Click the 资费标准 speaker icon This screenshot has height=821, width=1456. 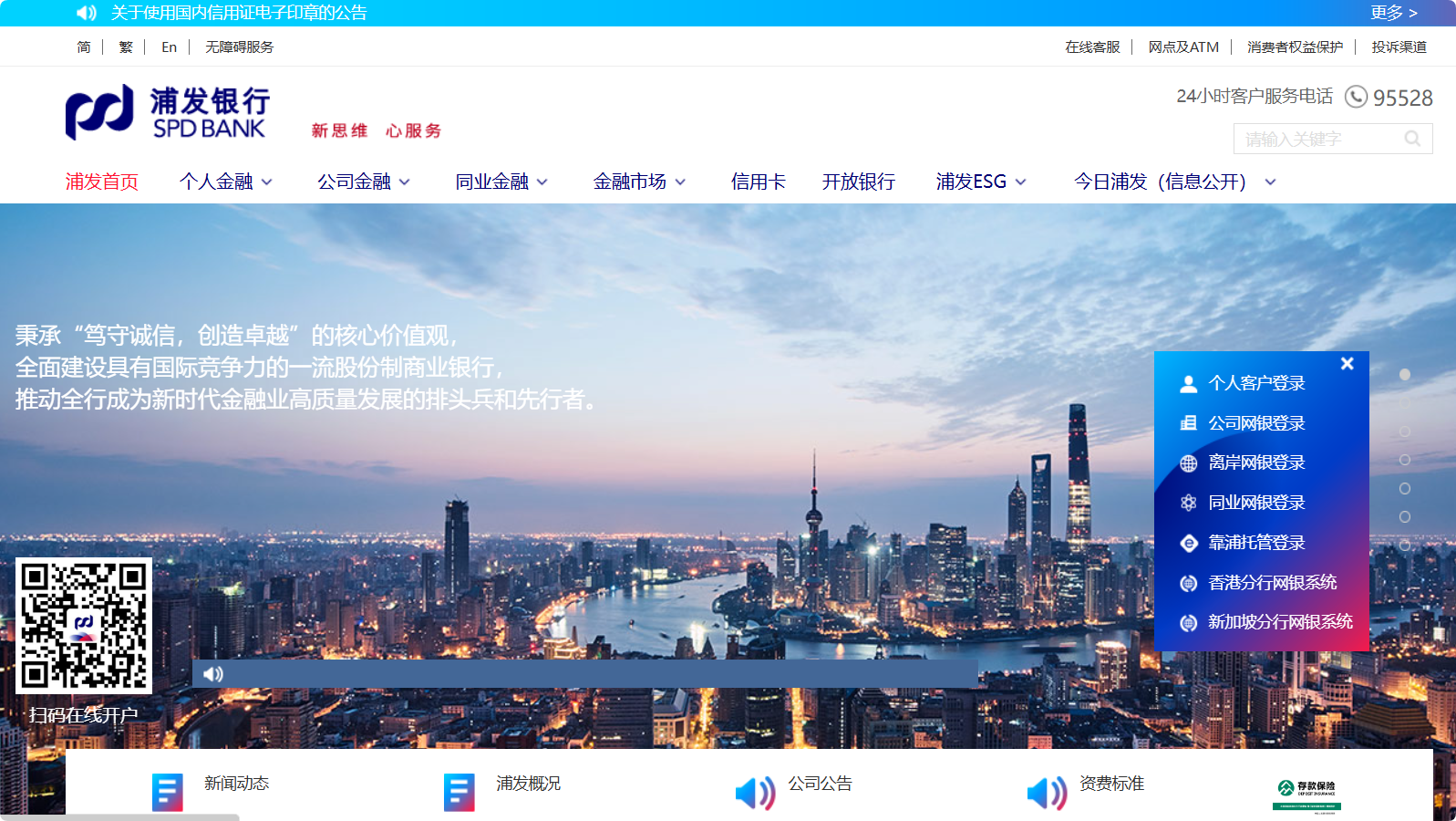(1047, 793)
